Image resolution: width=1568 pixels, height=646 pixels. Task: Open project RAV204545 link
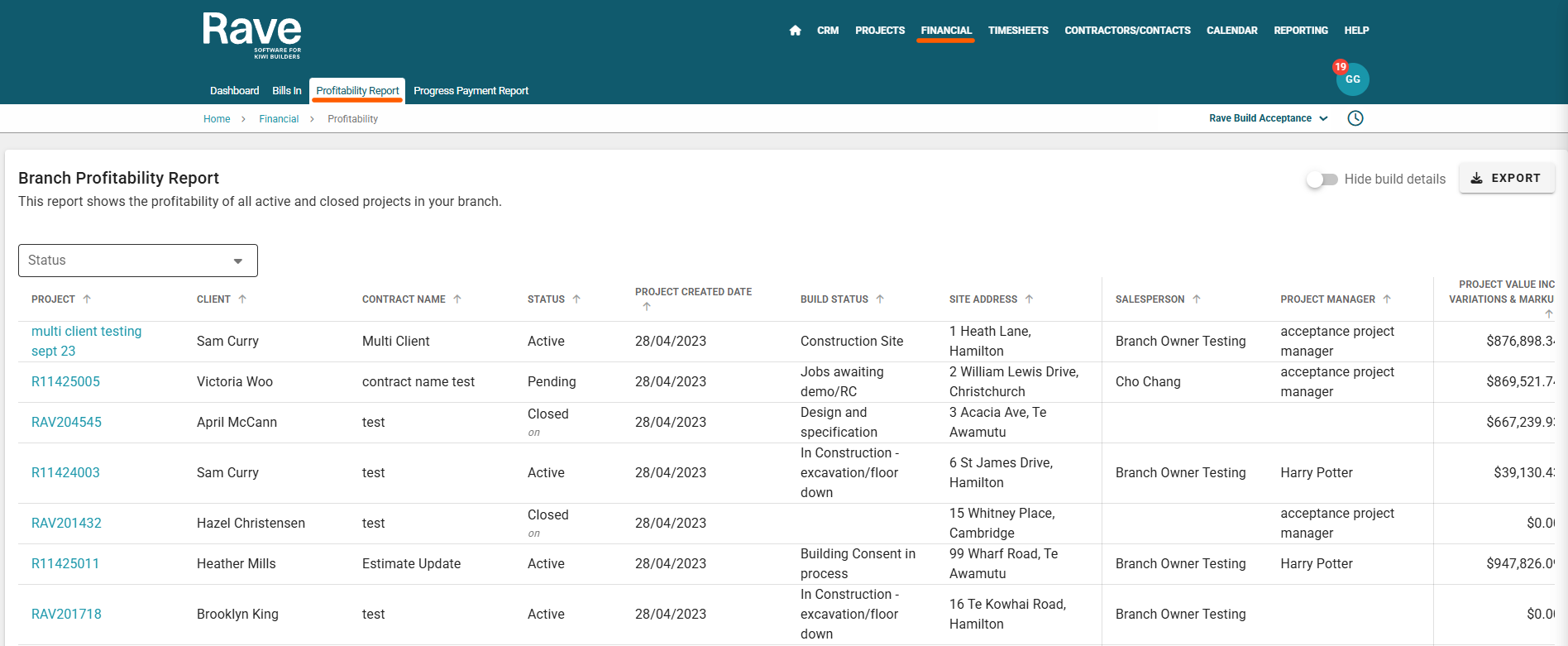point(66,423)
